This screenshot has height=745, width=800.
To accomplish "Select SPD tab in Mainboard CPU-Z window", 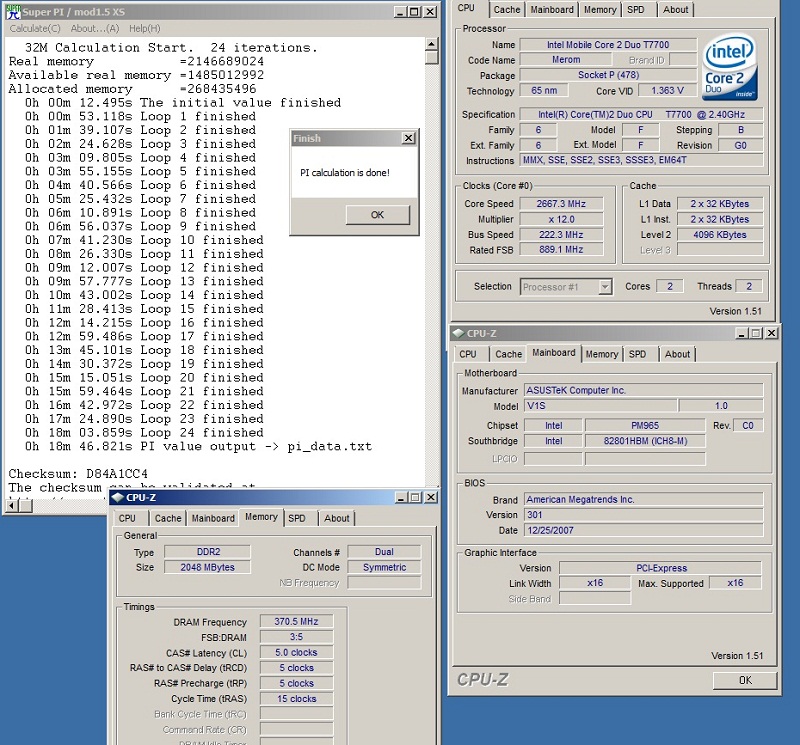I will click(637, 354).
